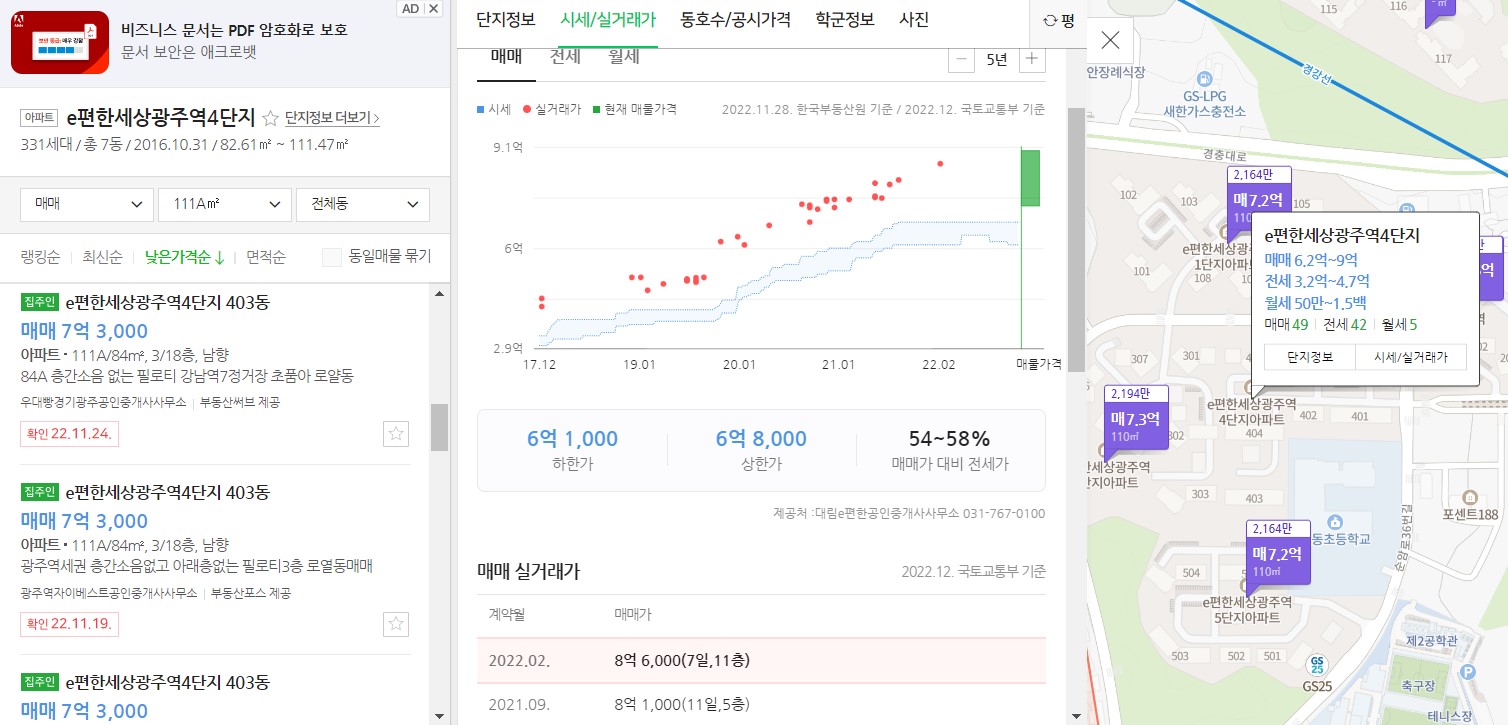The width and height of the screenshot is (1508, 725).
Task: Click 2022.02. 8억 6,000 transaction row
Action: [x=762, y=661]
